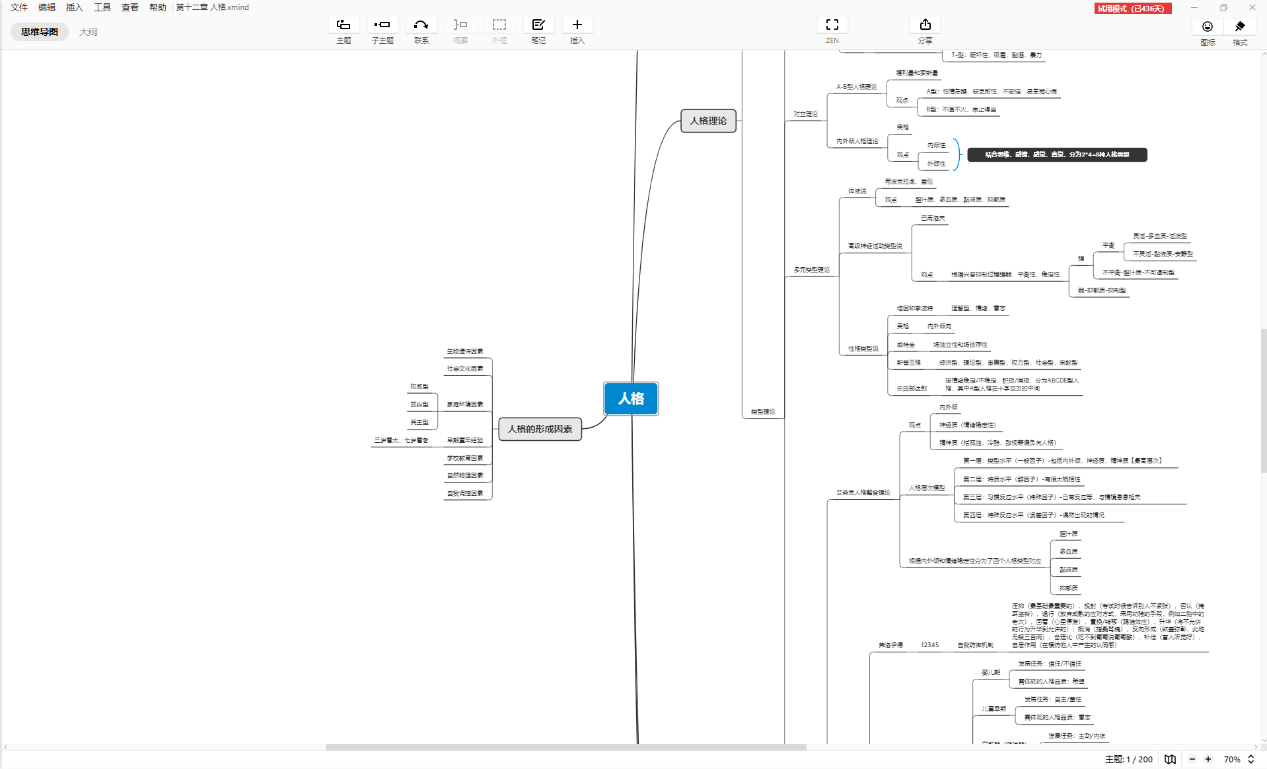Select the 人格理论 topic node
Image resolution: width=1267 pixels, height=769 pixels.
708,121
